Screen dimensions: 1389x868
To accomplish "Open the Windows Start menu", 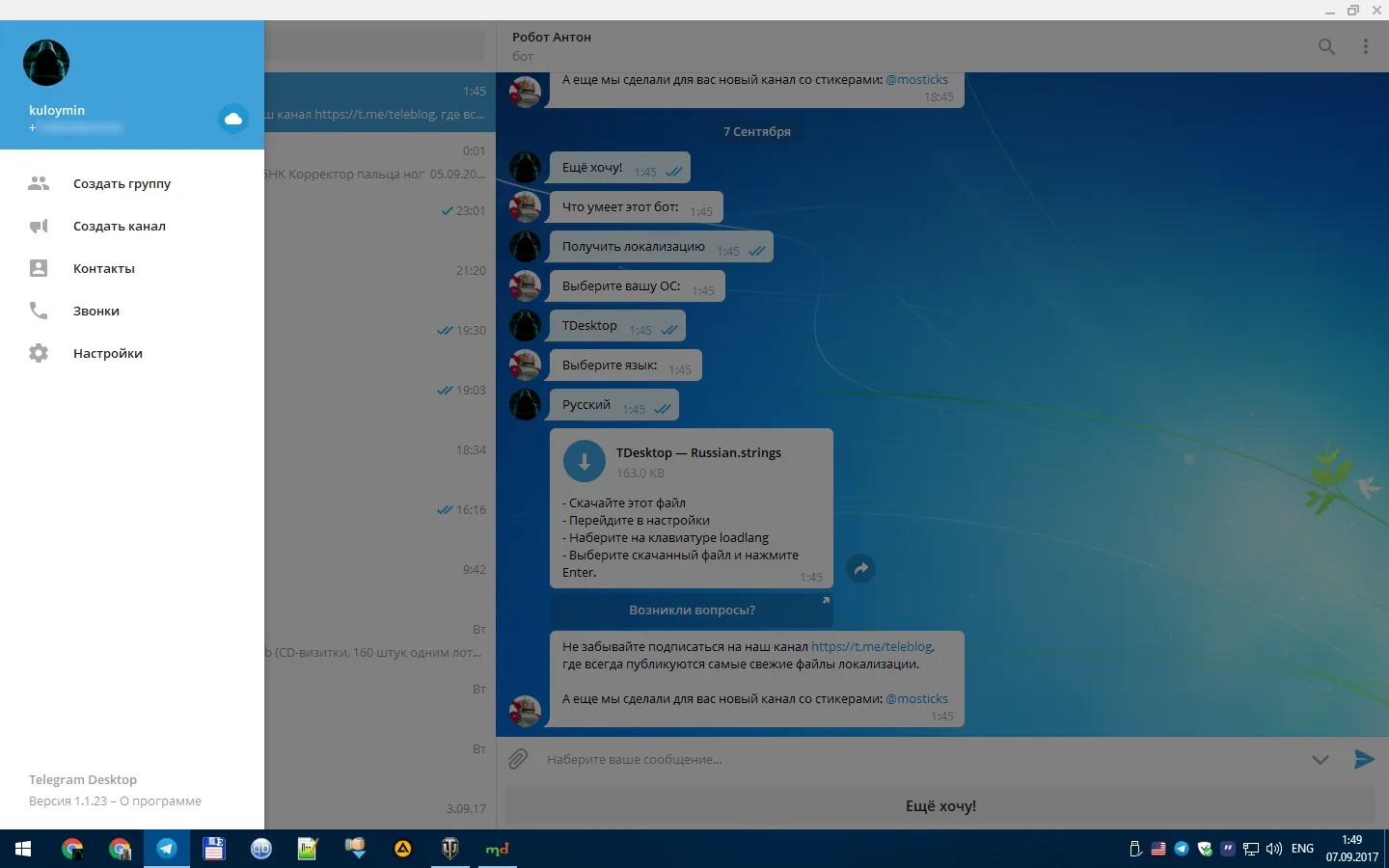I will point(23,849).
